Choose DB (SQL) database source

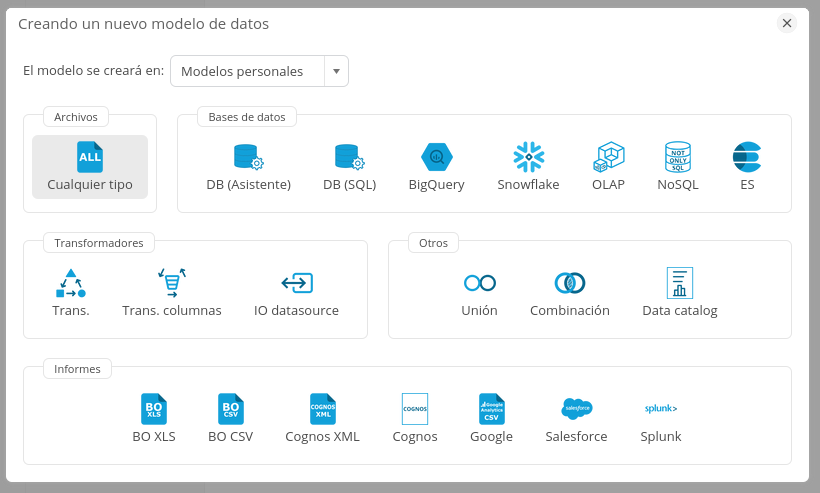(x=349, y=158)
